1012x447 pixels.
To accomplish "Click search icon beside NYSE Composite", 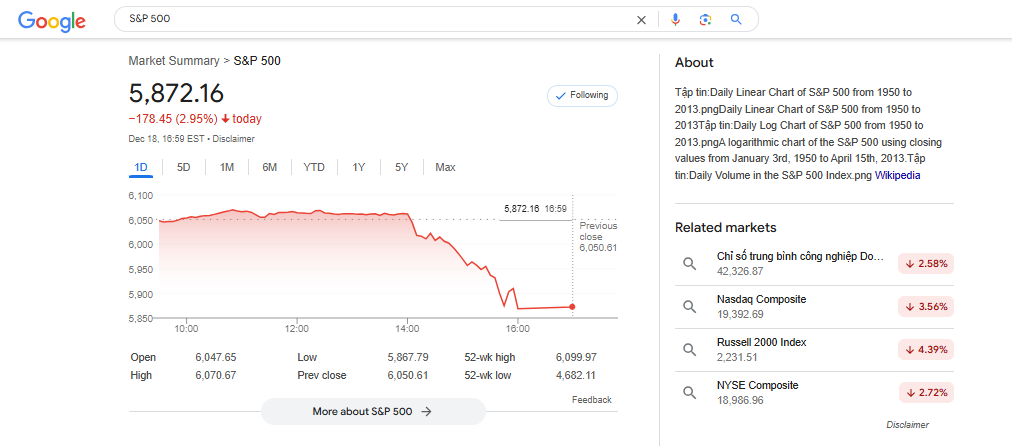I will click(689, 392).
